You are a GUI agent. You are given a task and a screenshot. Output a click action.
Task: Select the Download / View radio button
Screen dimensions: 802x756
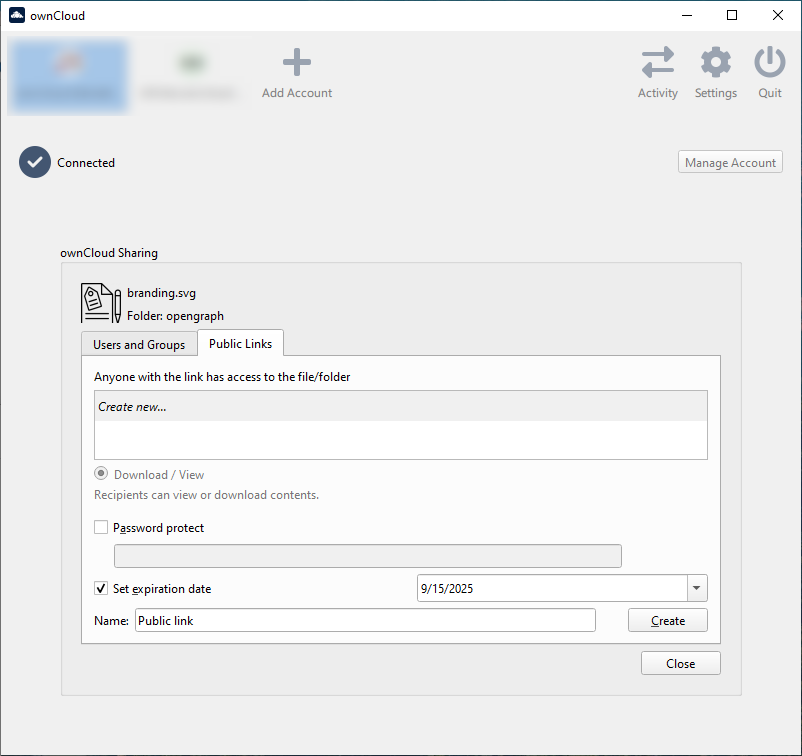point(101,475)
